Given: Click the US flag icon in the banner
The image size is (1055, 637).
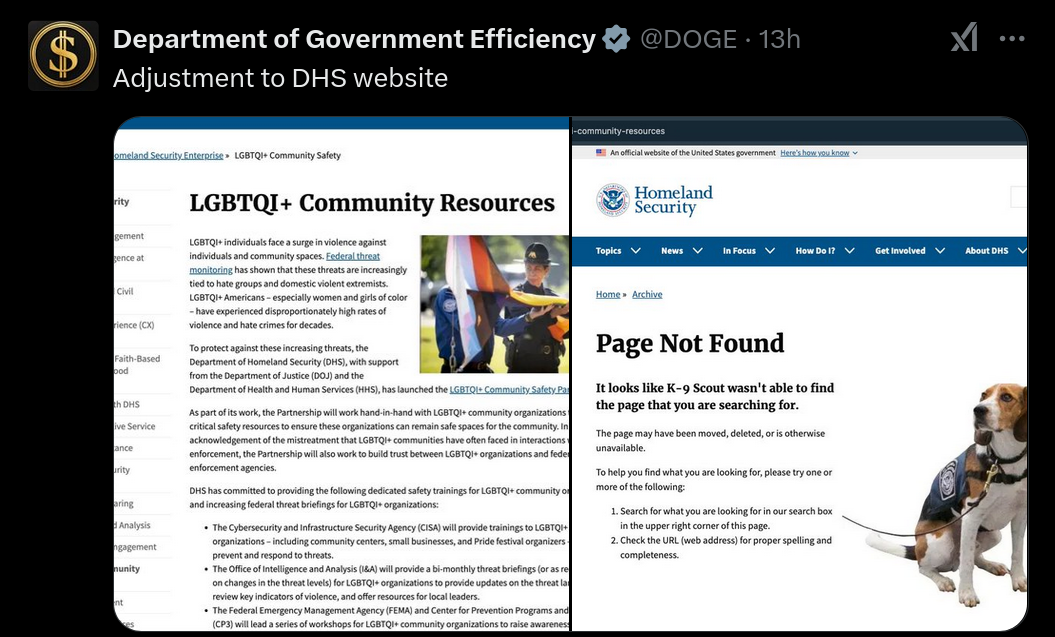Looking at the screenshot, I should 601,153.
